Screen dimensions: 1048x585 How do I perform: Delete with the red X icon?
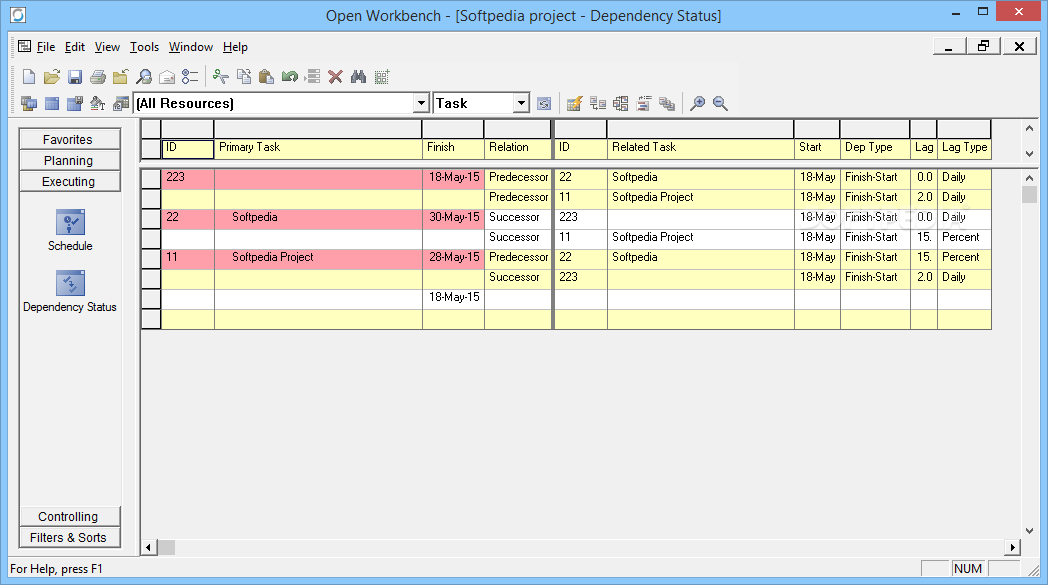click(336, 77)
